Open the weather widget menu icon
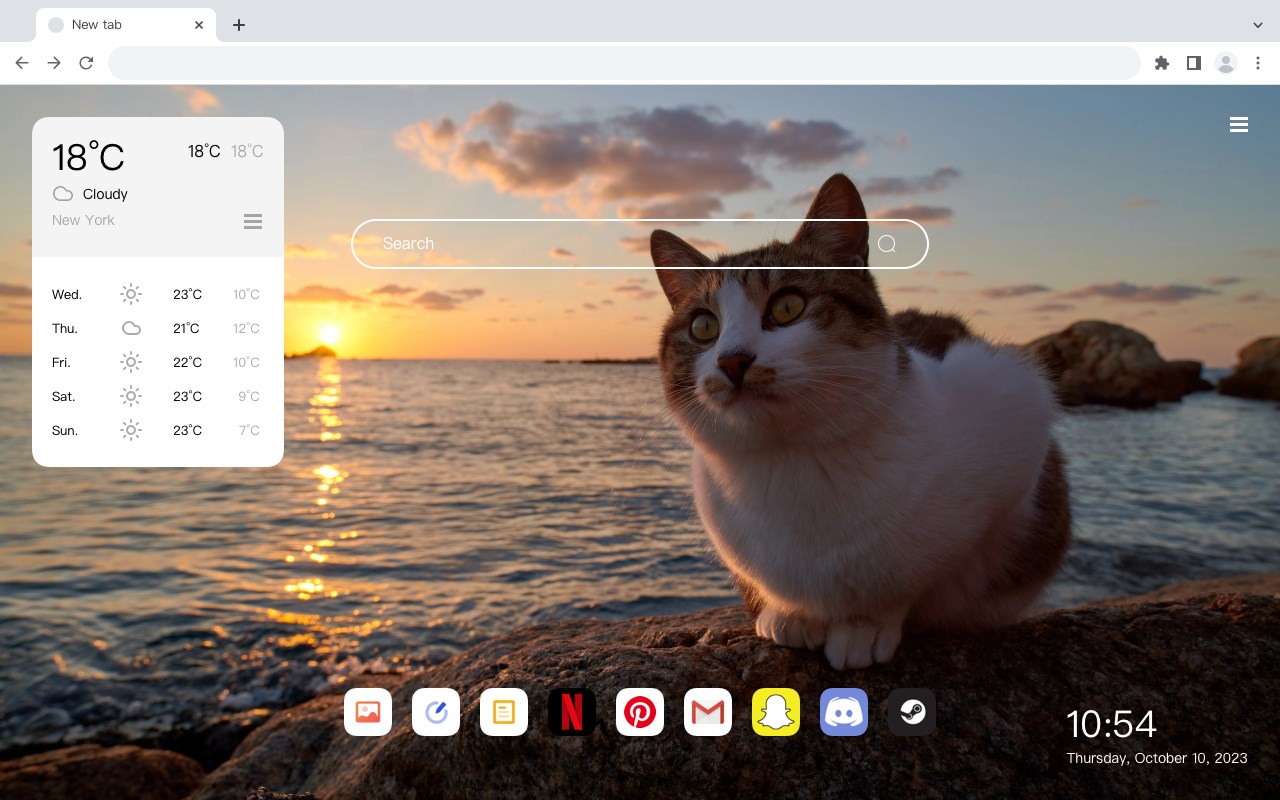 click(253, 221)
